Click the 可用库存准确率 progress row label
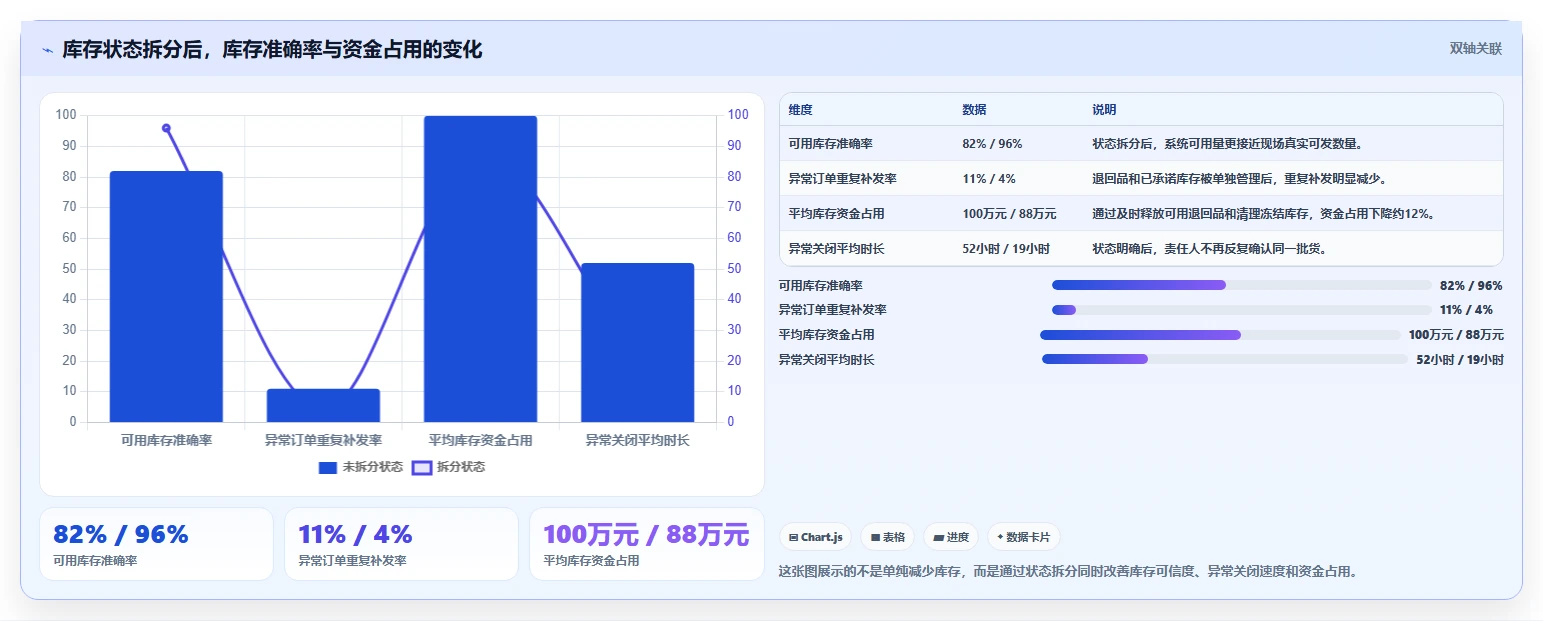Viewport: 1543px width, 621px height. pyautogui.click(x=821, y=285)
